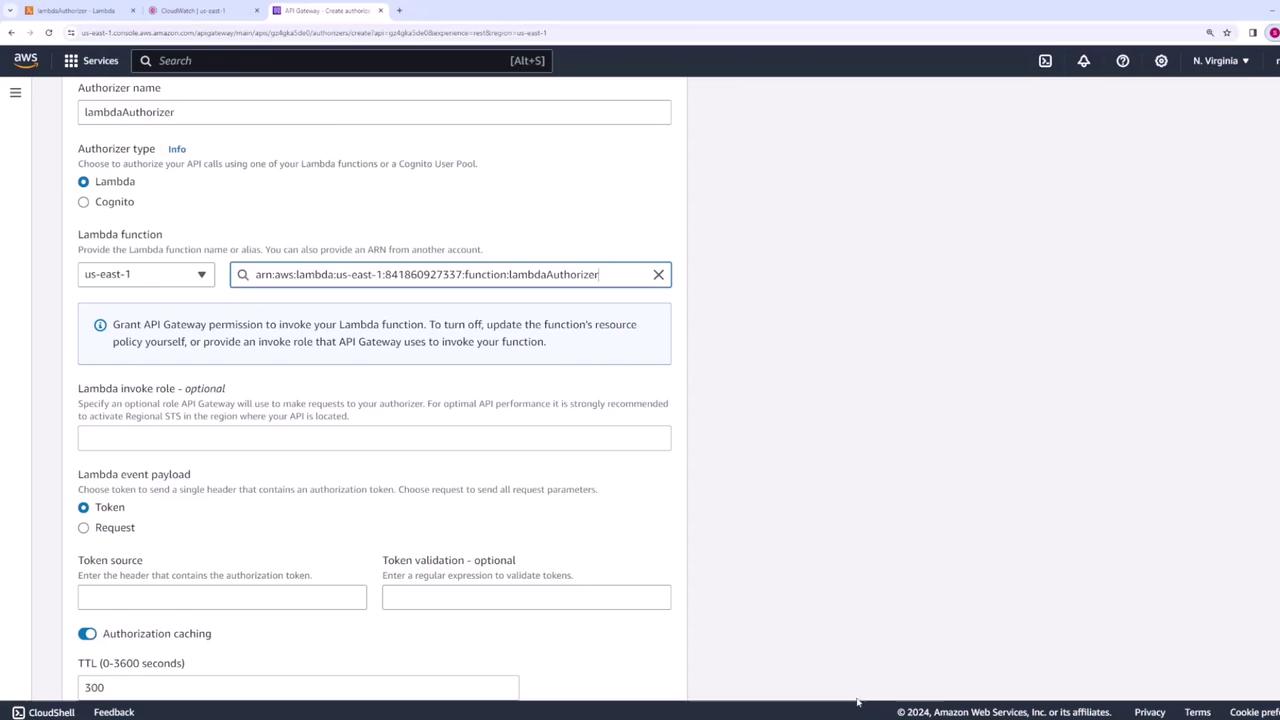1280x720 pixels.
Task: Click the browser back arrow
Action: point(12,33)
